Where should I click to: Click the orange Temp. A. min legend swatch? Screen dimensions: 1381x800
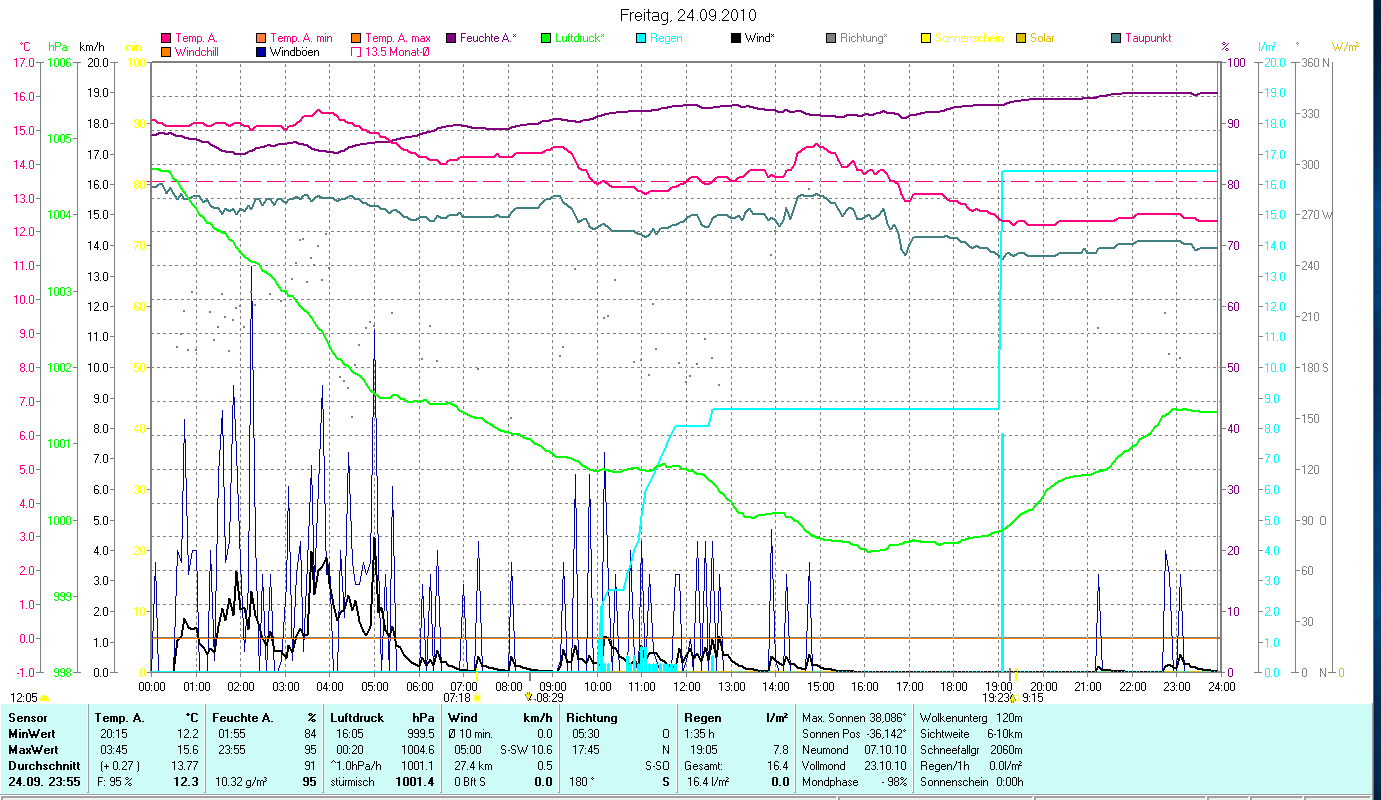point(262,38)
